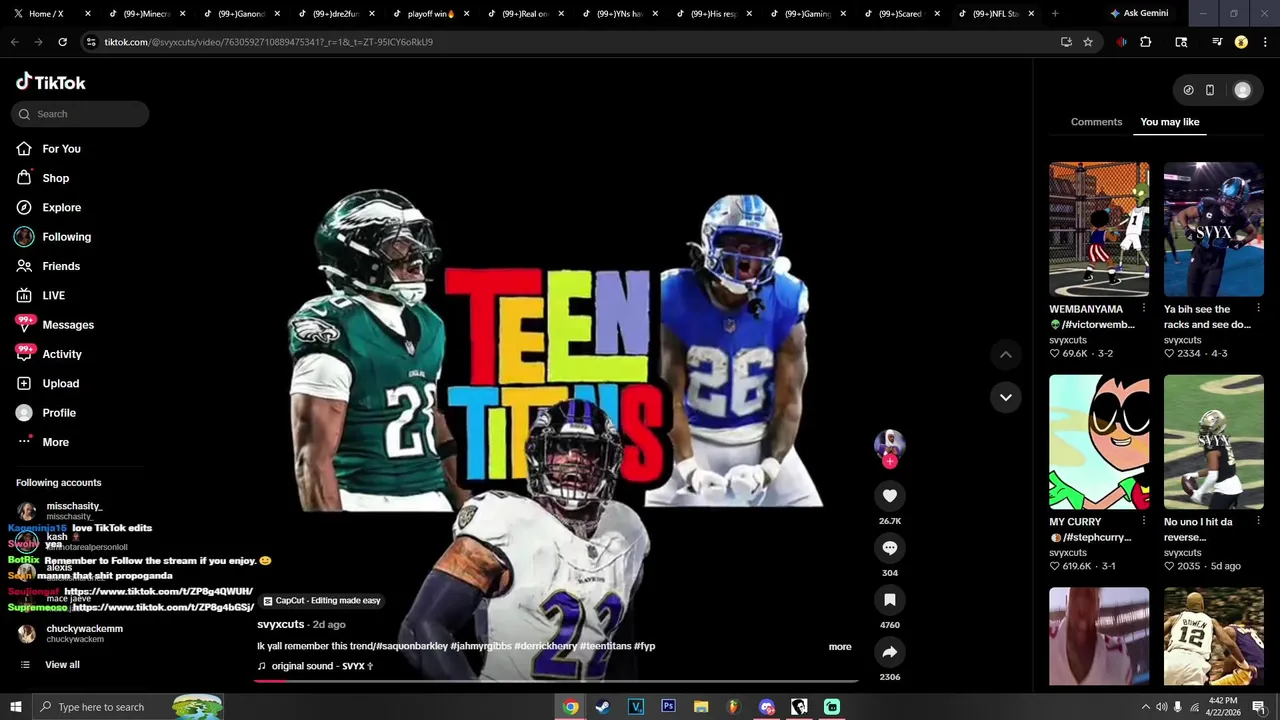
Task: Open svyxcuts creator name link
Action: [280, 624]
